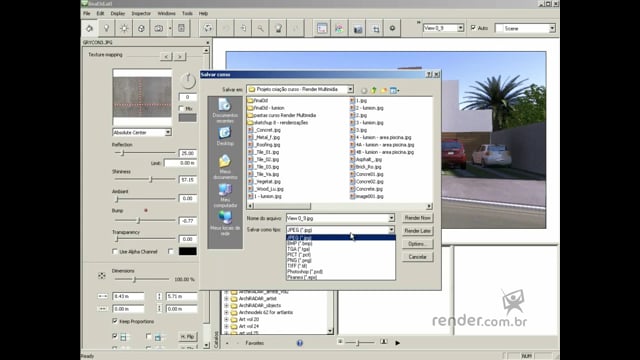Enable Use Alpha Channel checkbox

pos(115,252)
